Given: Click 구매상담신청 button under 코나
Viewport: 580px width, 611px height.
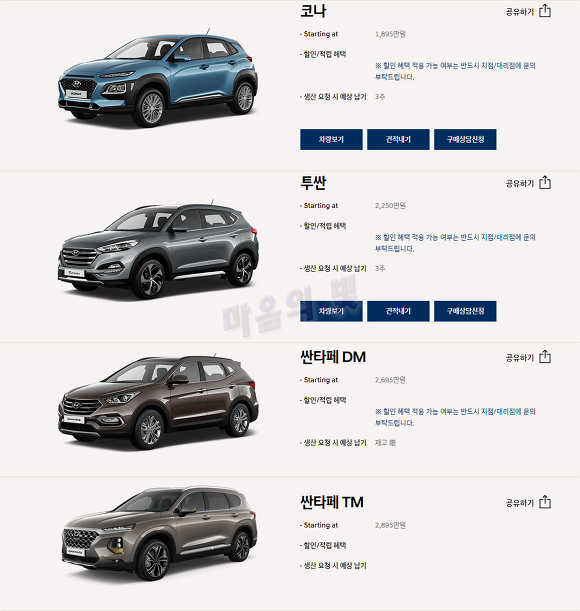Looking at the screenshot, I should pyautogui.click(x=465, y=140).
